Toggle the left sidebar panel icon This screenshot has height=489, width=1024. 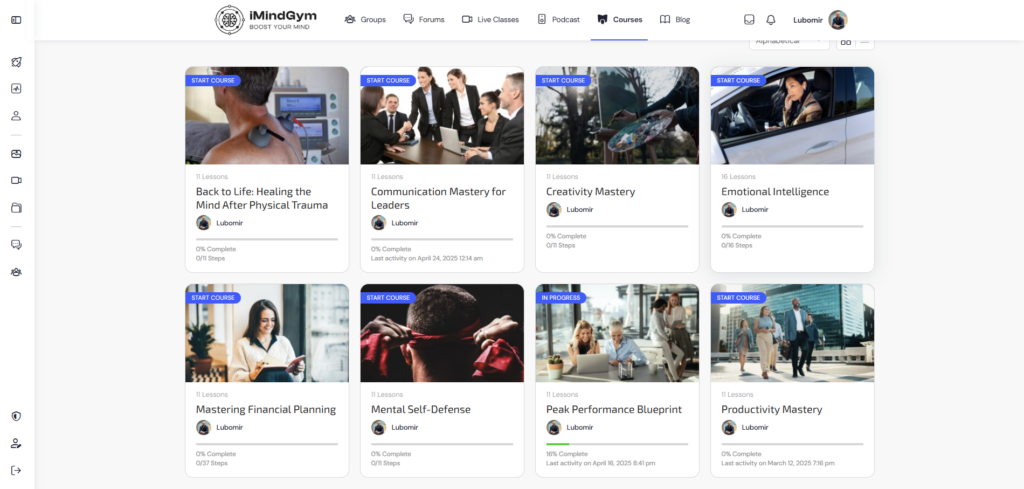click(x=16, y=20)
